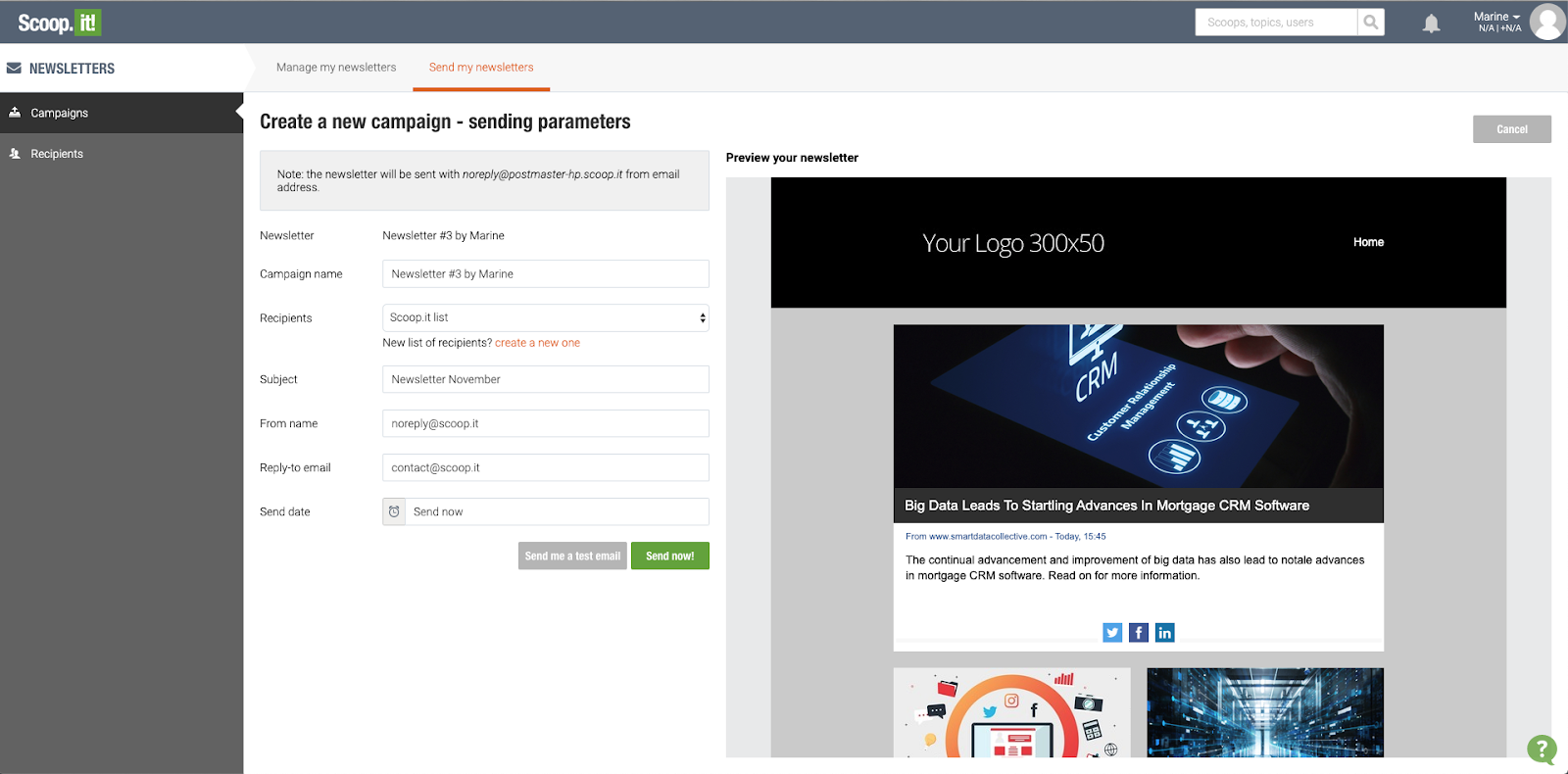Switch to Manage my newsletters tab

[x=336, y=68]
